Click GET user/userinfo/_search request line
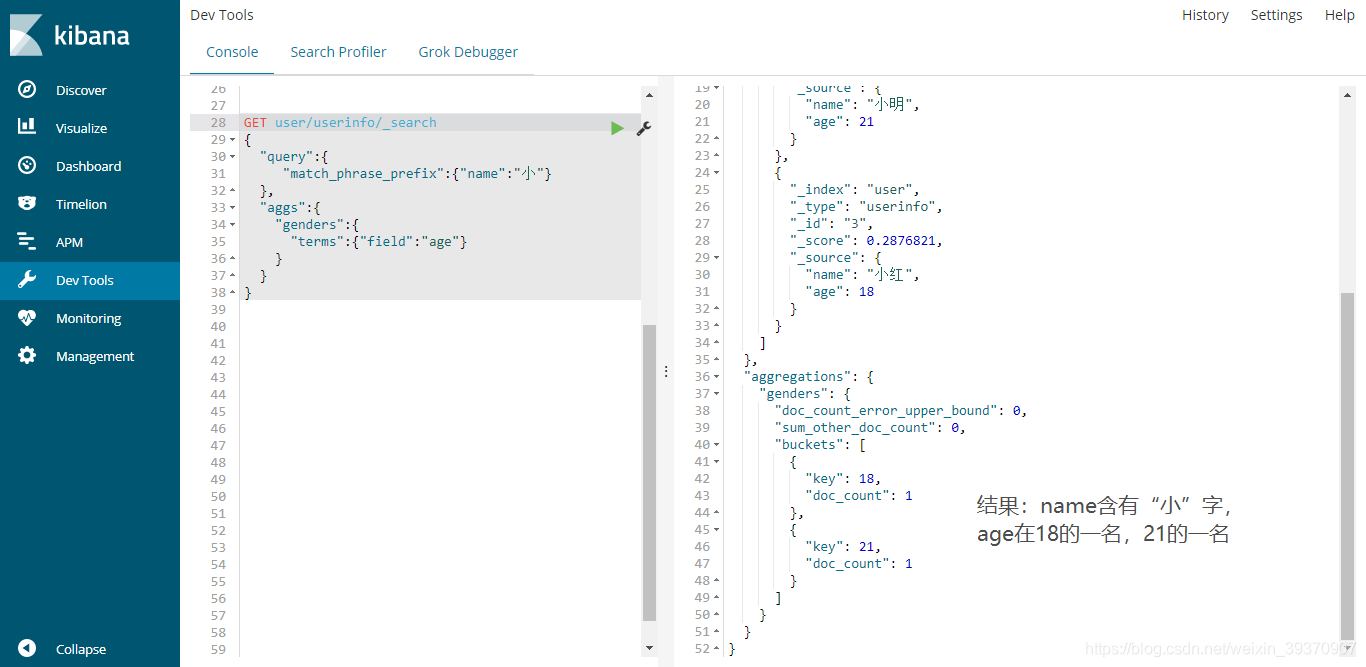 pos(340,123)
